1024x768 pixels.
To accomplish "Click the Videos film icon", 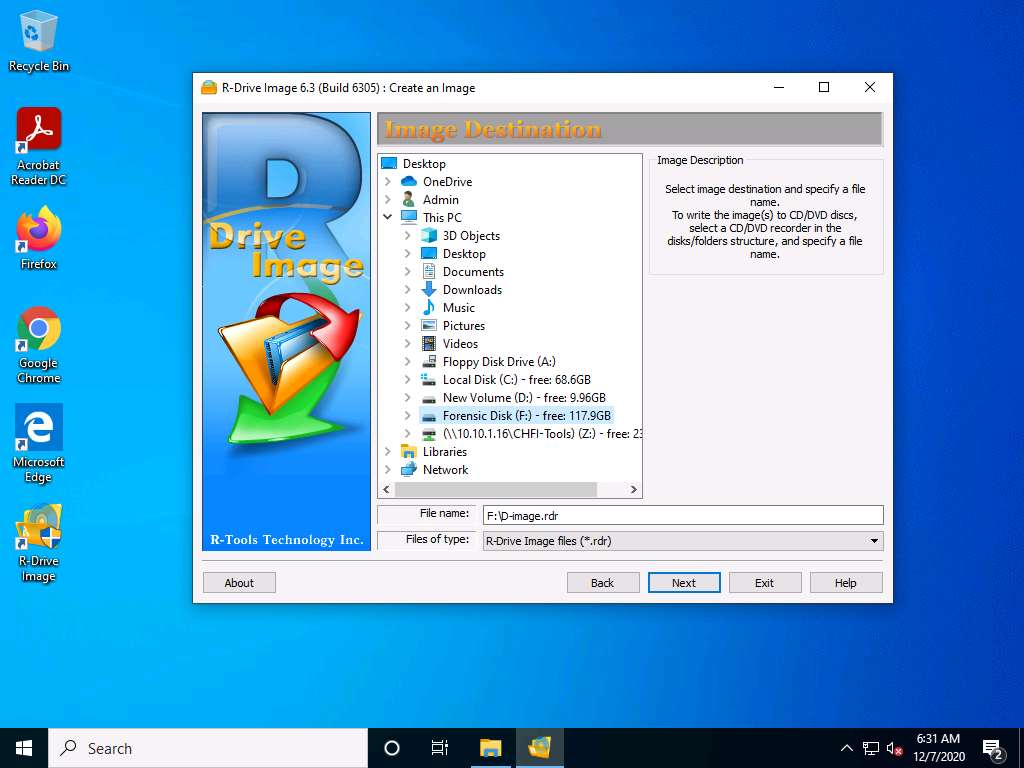I will 429,344.
